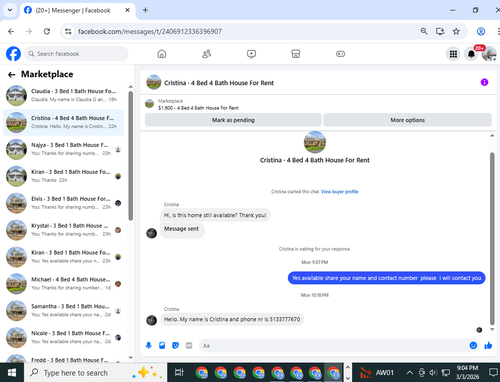Click Cristina's avatar beside phone number message
This screenshot has width=500, height=382.
(x=151, y=320)
